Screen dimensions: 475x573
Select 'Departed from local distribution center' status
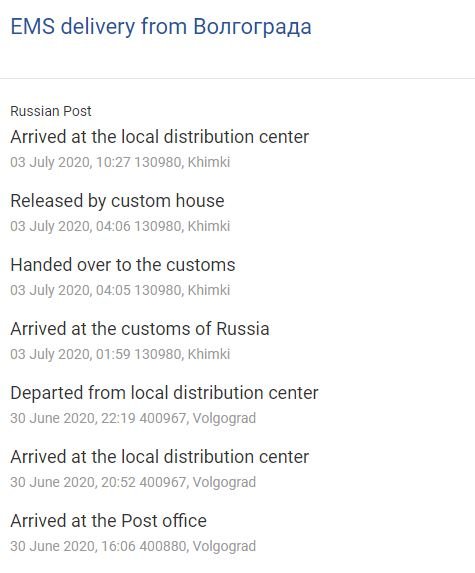pos(164,393)
